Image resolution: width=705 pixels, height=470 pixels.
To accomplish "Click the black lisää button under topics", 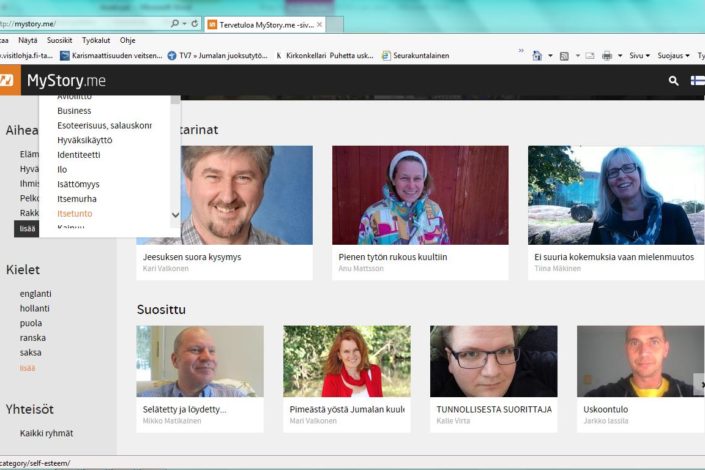I will tap(27, 229).
